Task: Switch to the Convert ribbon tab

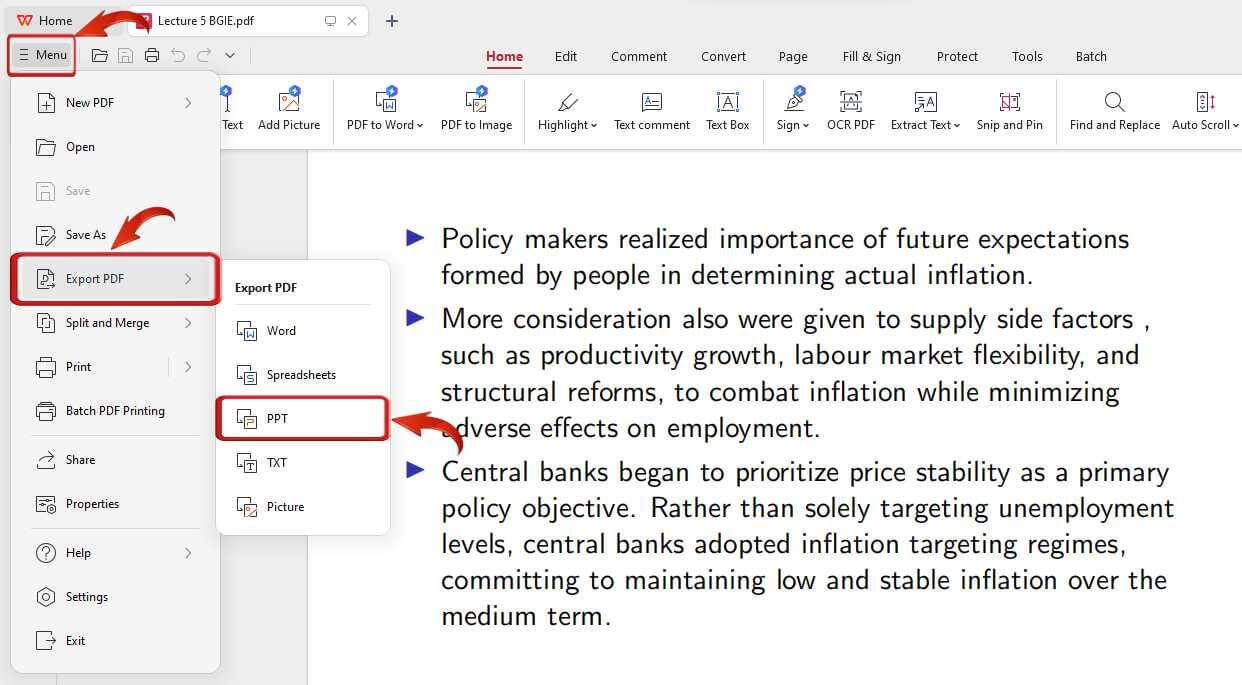Action: (723, 56)
